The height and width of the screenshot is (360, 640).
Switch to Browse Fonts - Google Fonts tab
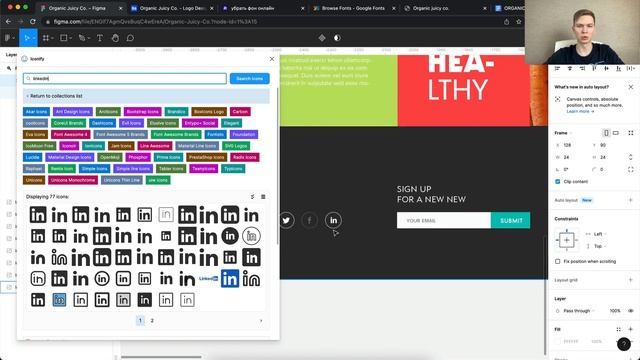pyautogui.click(x=353, y=8)
